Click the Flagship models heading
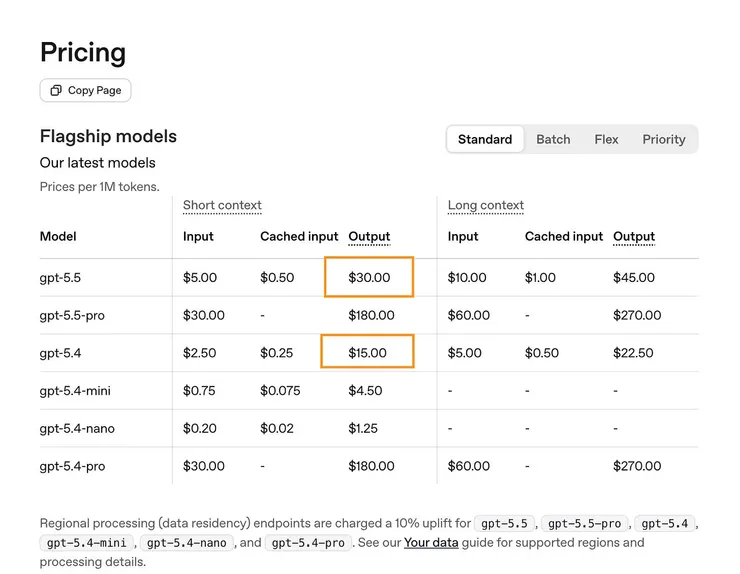 [x=108, y=136]
